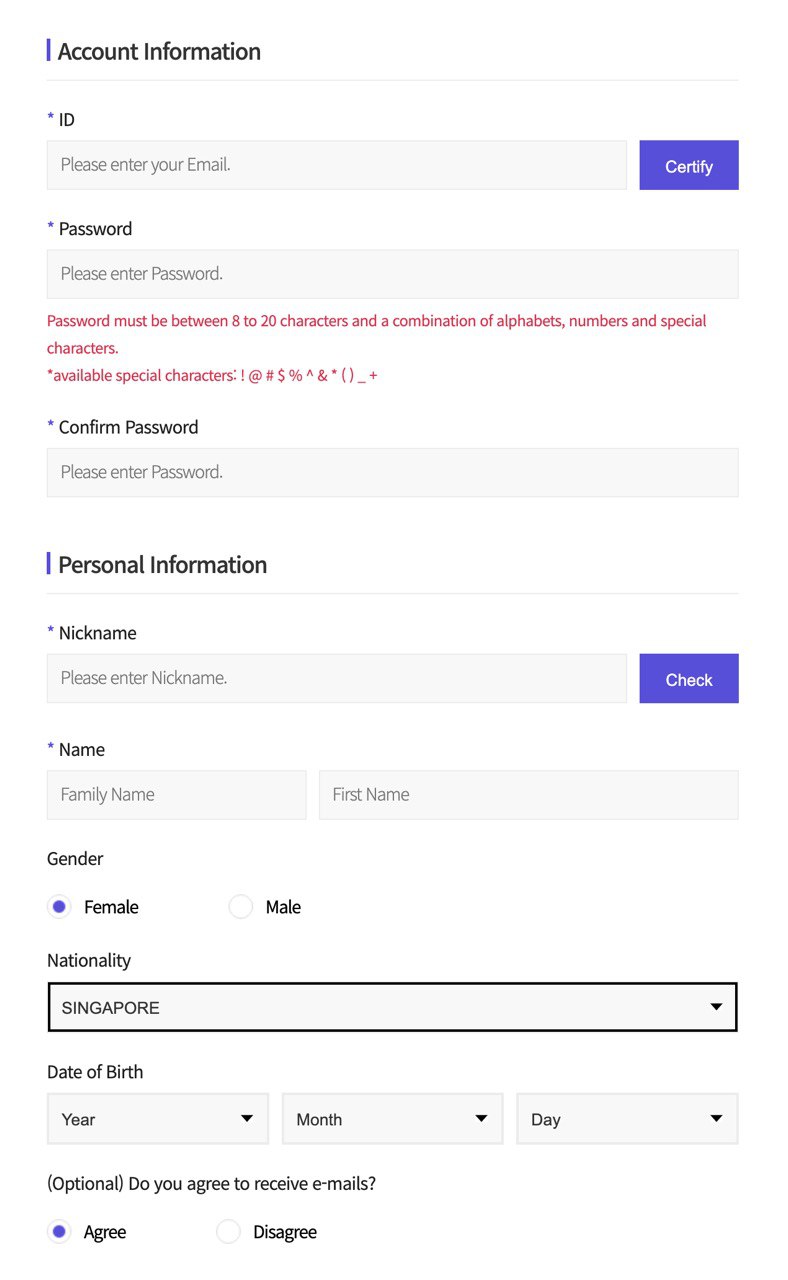This screenshot has width=788, height=1280.
Task: Click the Day dropdown arrow icon
Action: (716, 1119)
